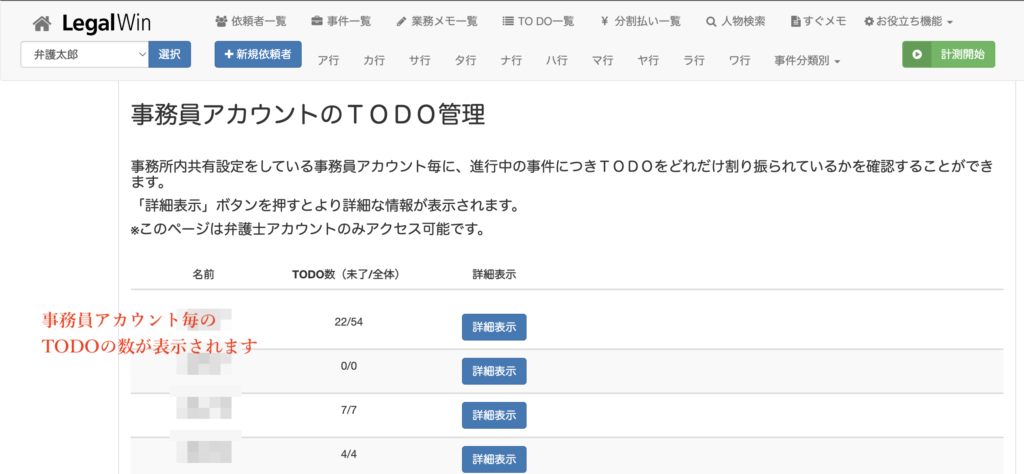Open TO DO一覧 list
Screen dimensions: 1024x474
point(538,21)
